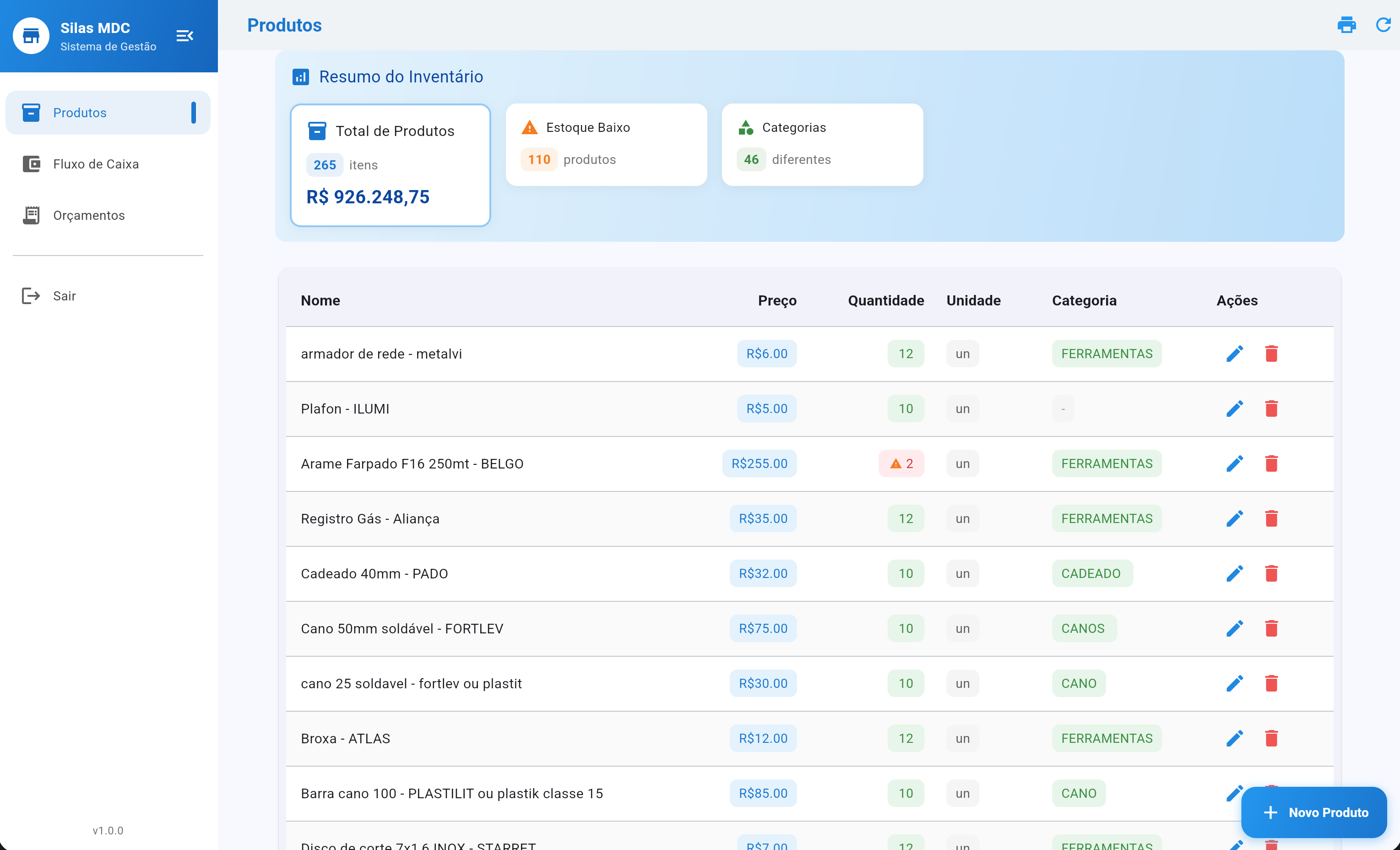The image size is (1400, 850).
Task: Delete Plafon - ILUMI product
Action: [x=1271, y=409]
